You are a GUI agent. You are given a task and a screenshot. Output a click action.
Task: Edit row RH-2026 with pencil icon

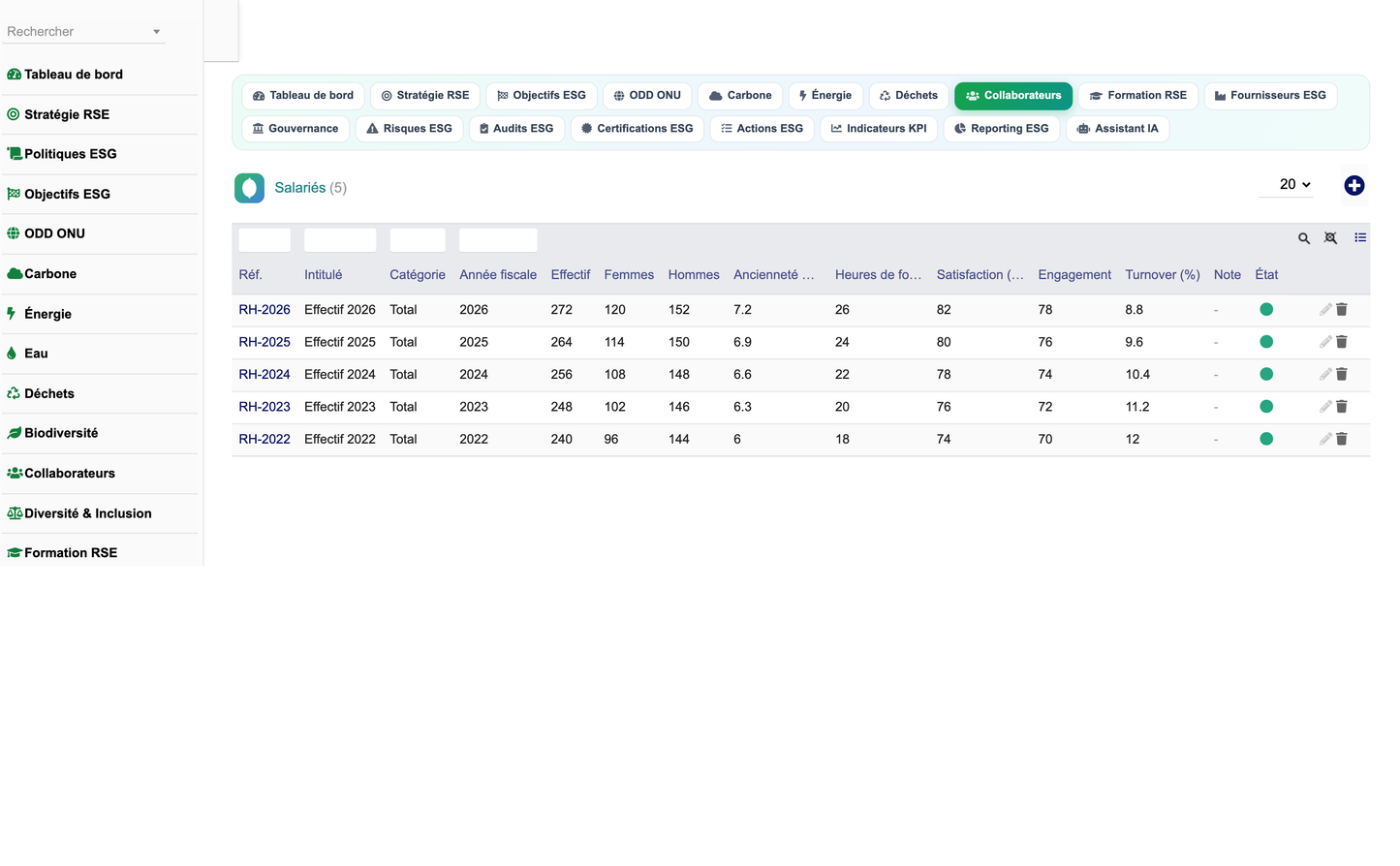pos(1324,310)
